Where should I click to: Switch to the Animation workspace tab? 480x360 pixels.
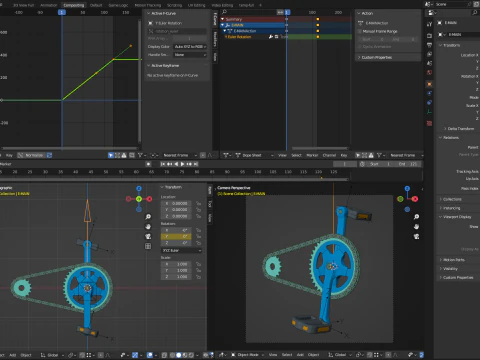[x=48, y=5]
